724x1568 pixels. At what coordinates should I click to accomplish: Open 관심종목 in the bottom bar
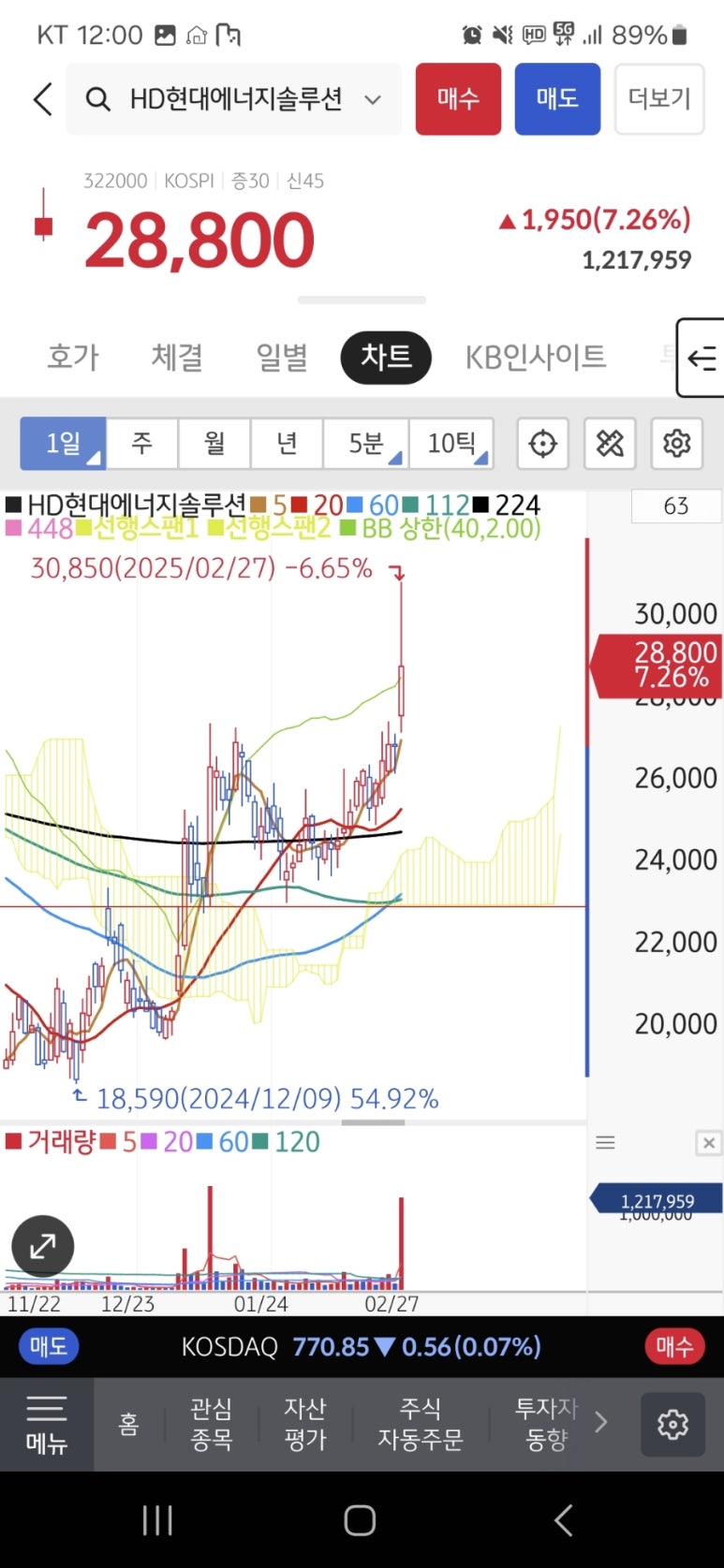pyautogui.click(x=212, y=1424)
